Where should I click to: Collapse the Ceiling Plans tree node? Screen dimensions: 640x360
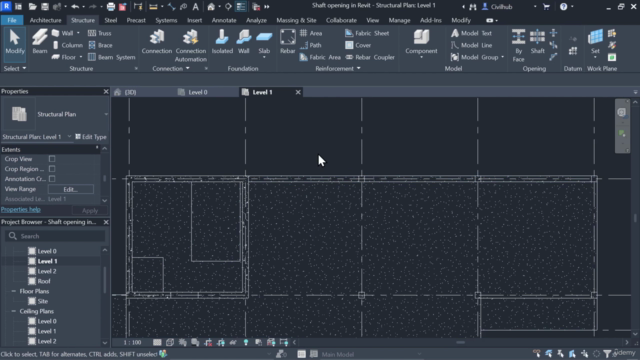click(x=13, y=311)
